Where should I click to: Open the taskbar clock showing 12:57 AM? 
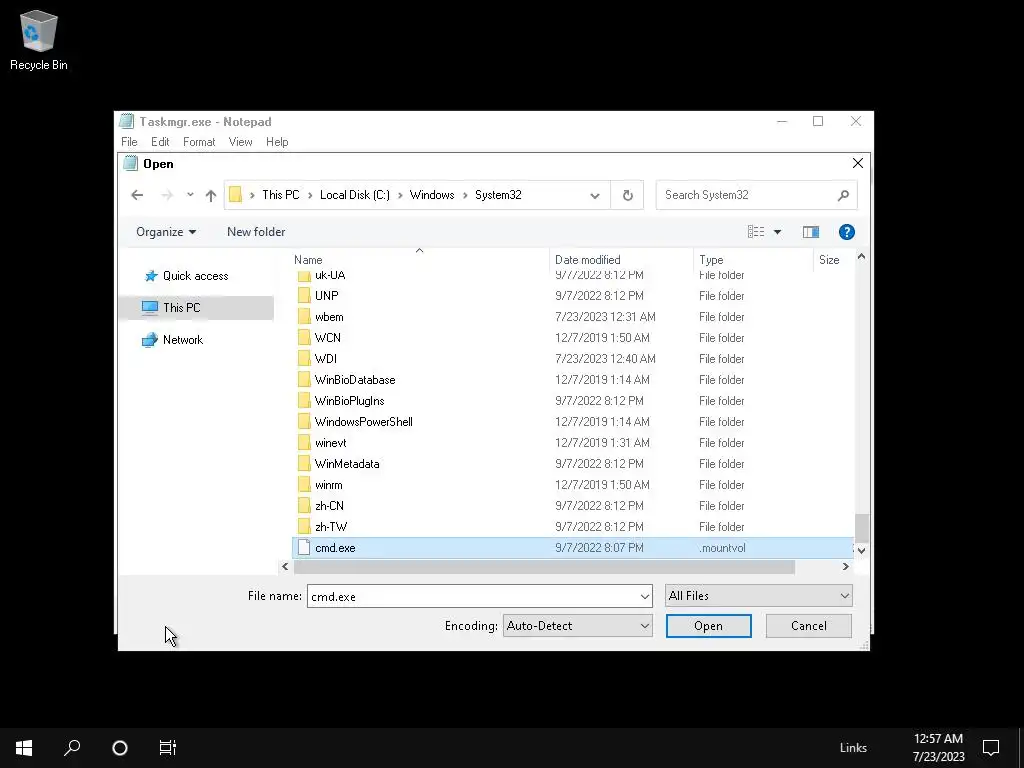(x=938, y=748)
